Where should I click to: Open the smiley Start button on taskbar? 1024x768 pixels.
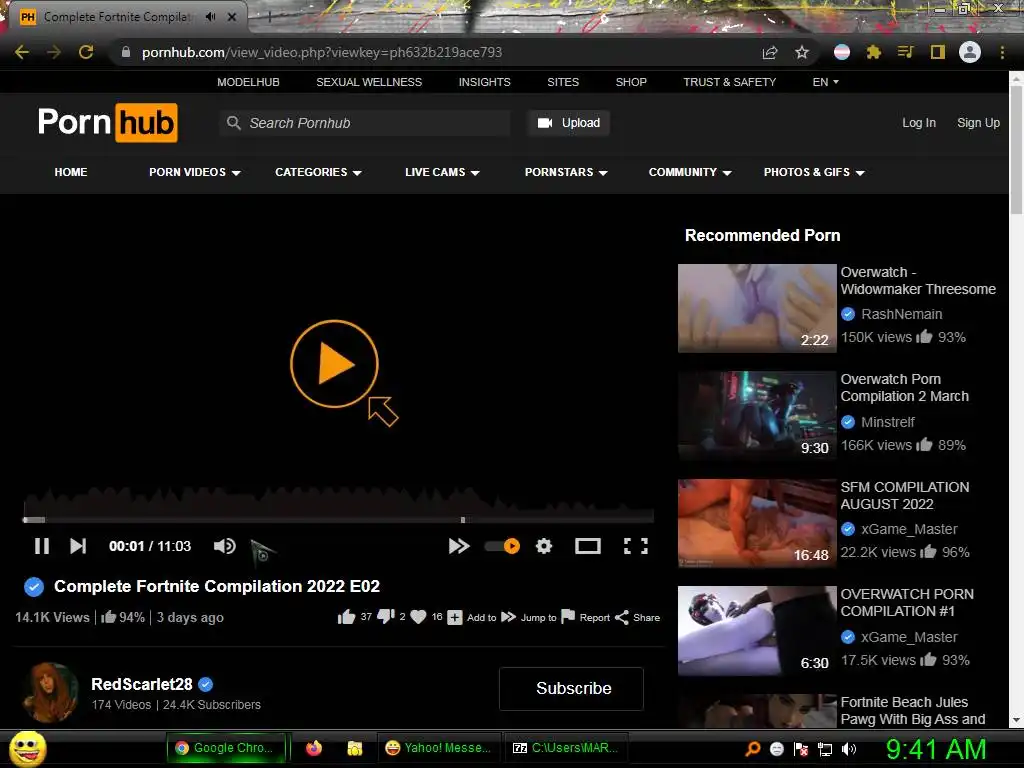[x=27, y=748]
